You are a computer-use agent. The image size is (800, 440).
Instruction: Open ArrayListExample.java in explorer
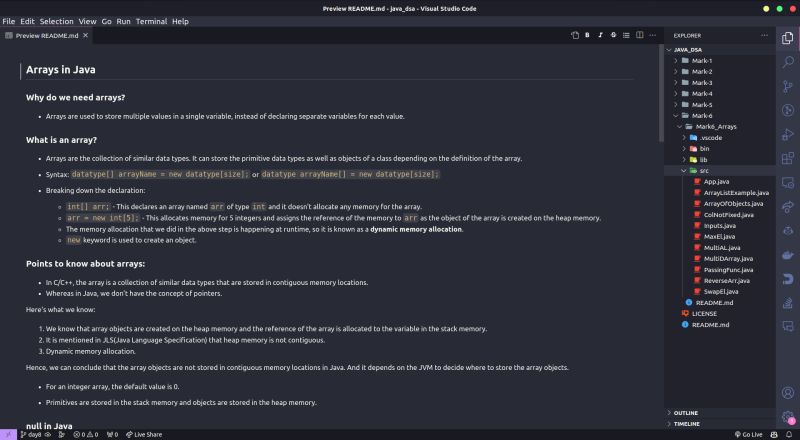pos(736,192)
